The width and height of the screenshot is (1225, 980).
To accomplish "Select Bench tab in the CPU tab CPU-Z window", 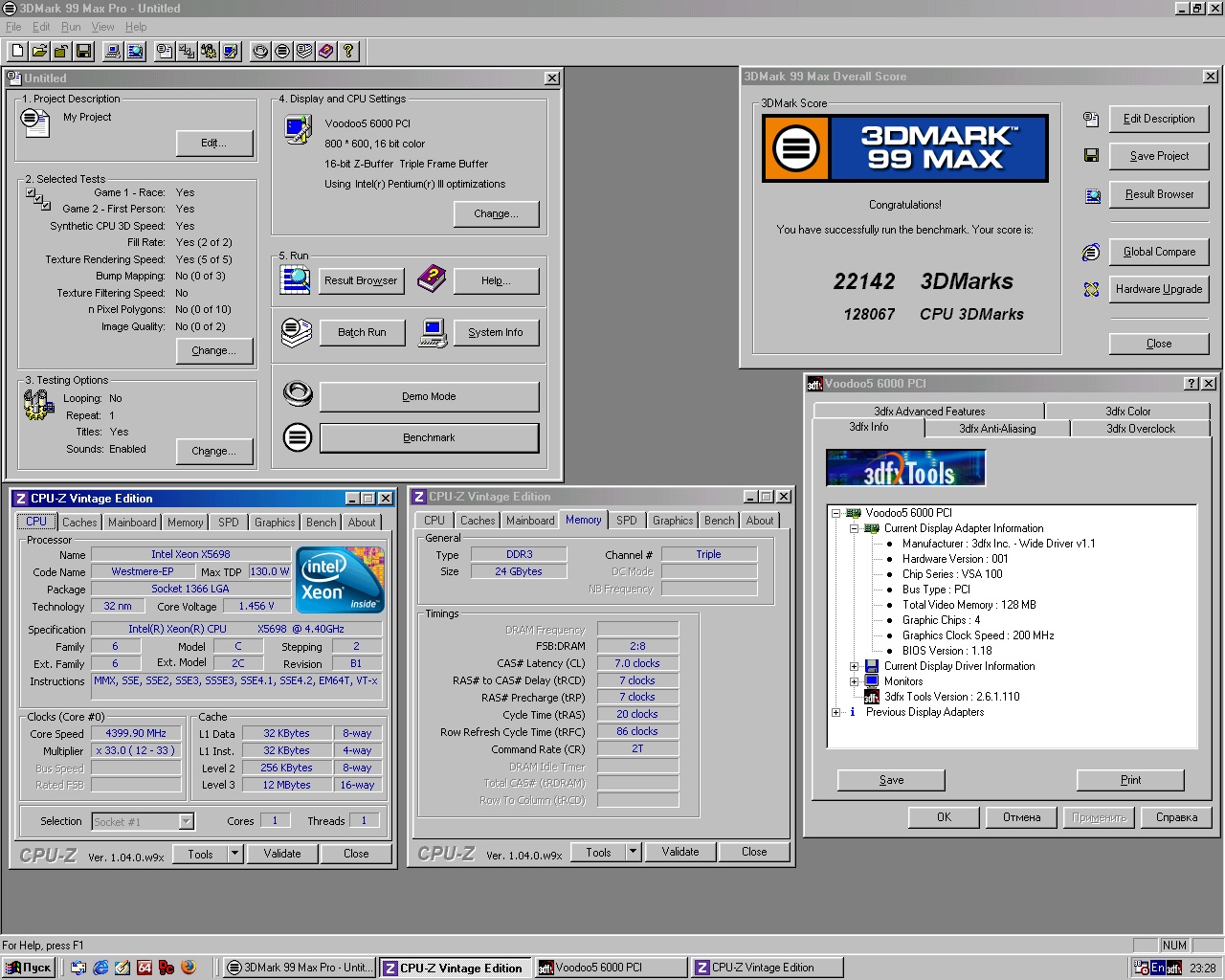I will click(322, 523).
